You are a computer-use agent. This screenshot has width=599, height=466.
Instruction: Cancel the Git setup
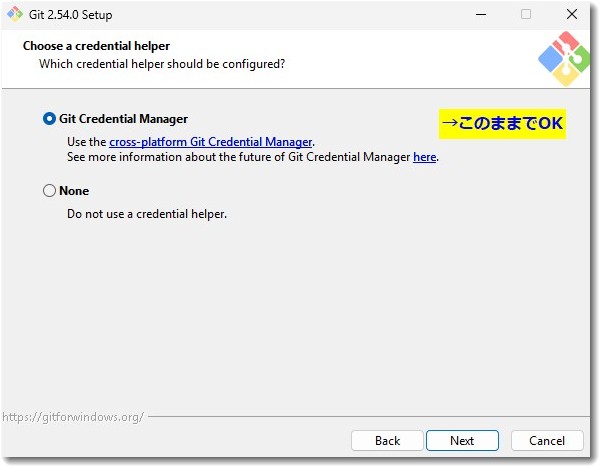pos(547,441)
